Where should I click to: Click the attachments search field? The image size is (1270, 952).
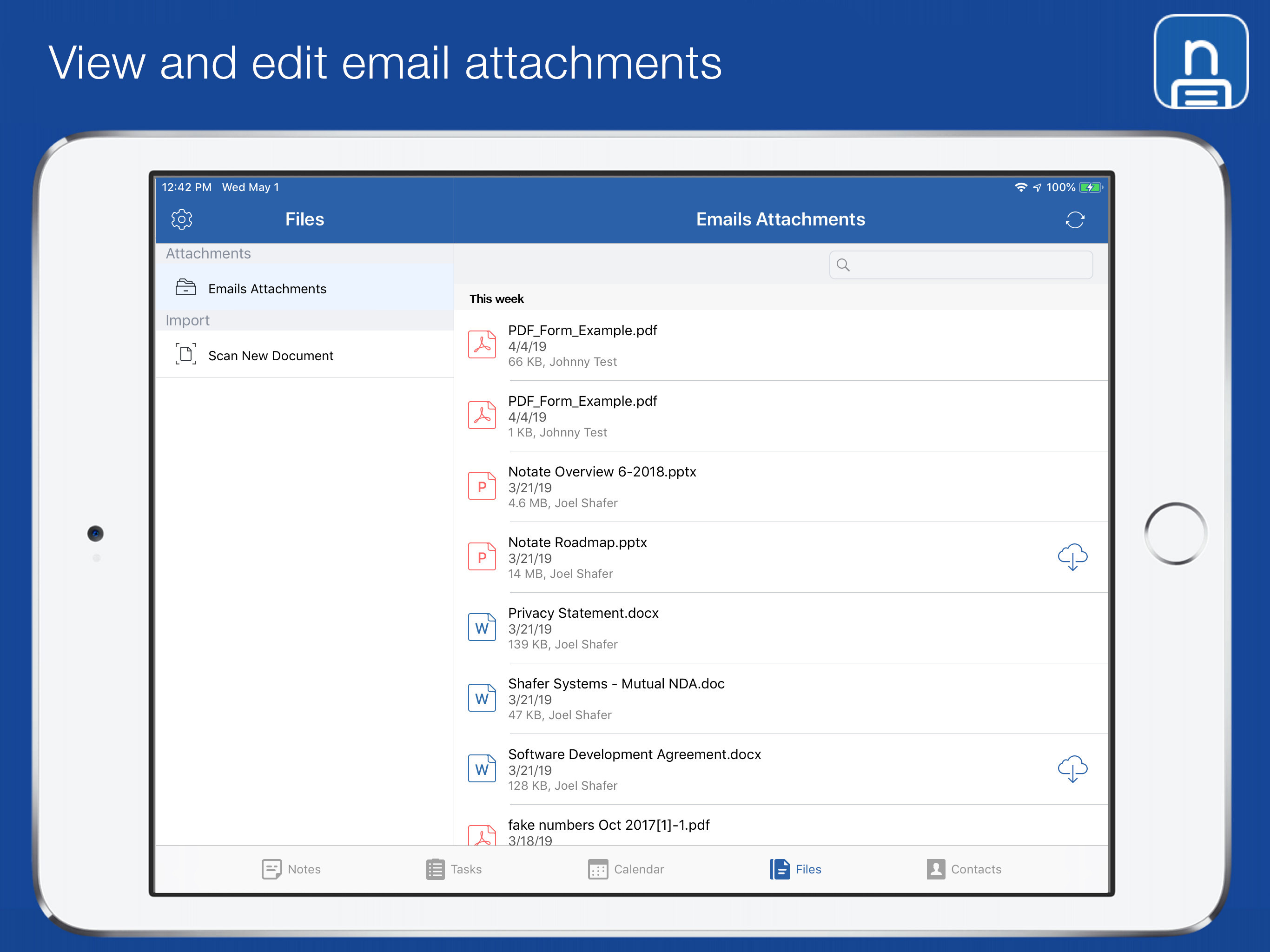[x=960, y=264]
